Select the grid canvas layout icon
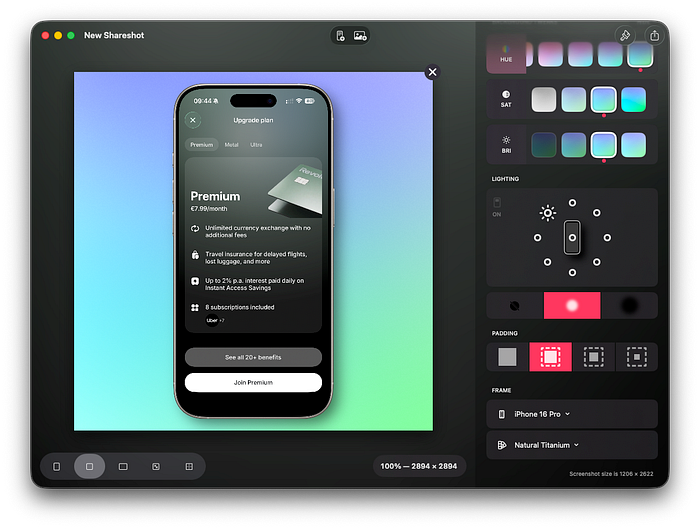This screenshot has height=529, width=700. [x=189, y=467]
